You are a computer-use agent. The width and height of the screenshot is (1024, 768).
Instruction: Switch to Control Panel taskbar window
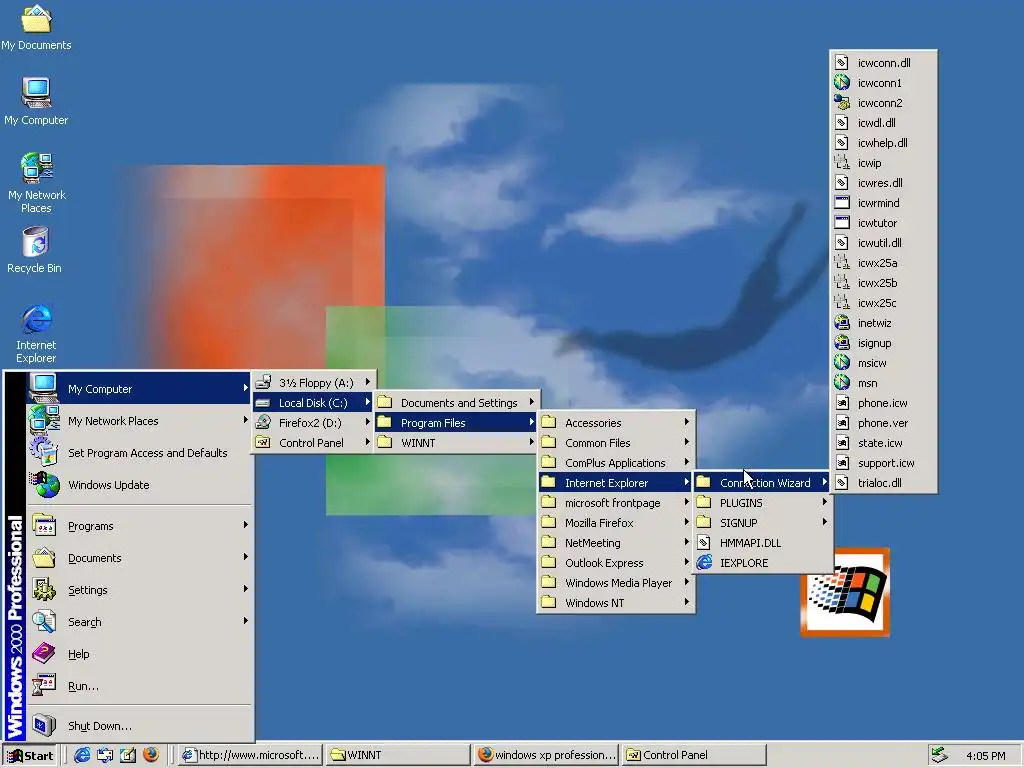pos(693,755)
